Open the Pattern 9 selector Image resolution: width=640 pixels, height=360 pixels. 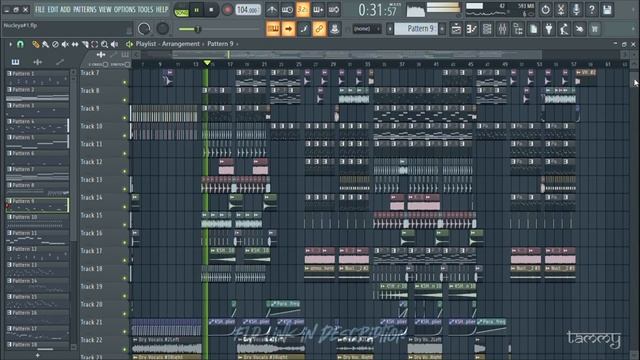(x=416, y=29)
